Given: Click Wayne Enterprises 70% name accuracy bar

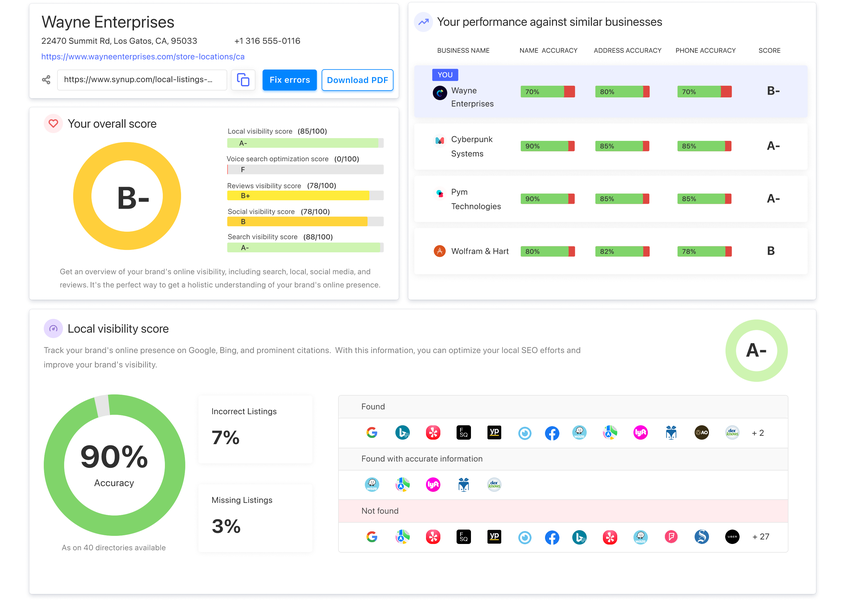Looking at the screenshot, I should tap(548, 92).
